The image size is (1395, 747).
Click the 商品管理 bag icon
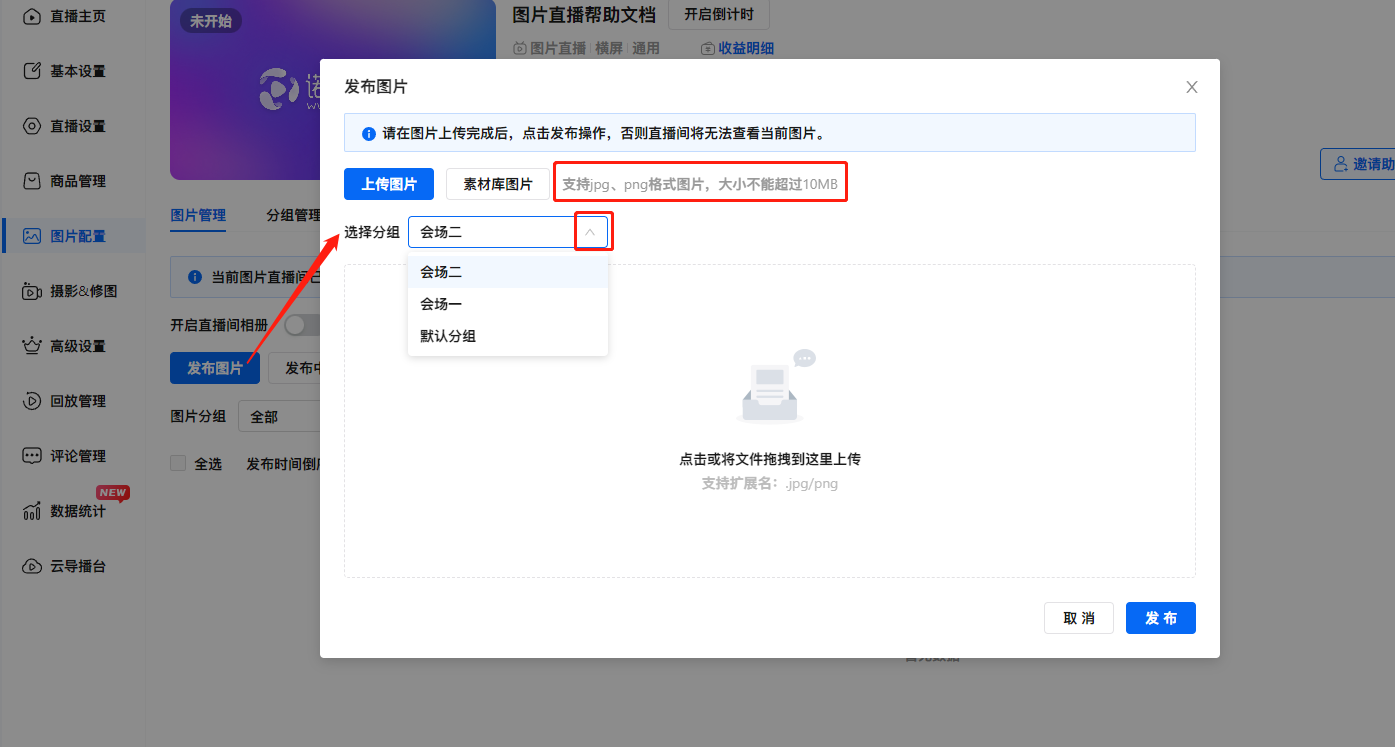pos(32,181)
